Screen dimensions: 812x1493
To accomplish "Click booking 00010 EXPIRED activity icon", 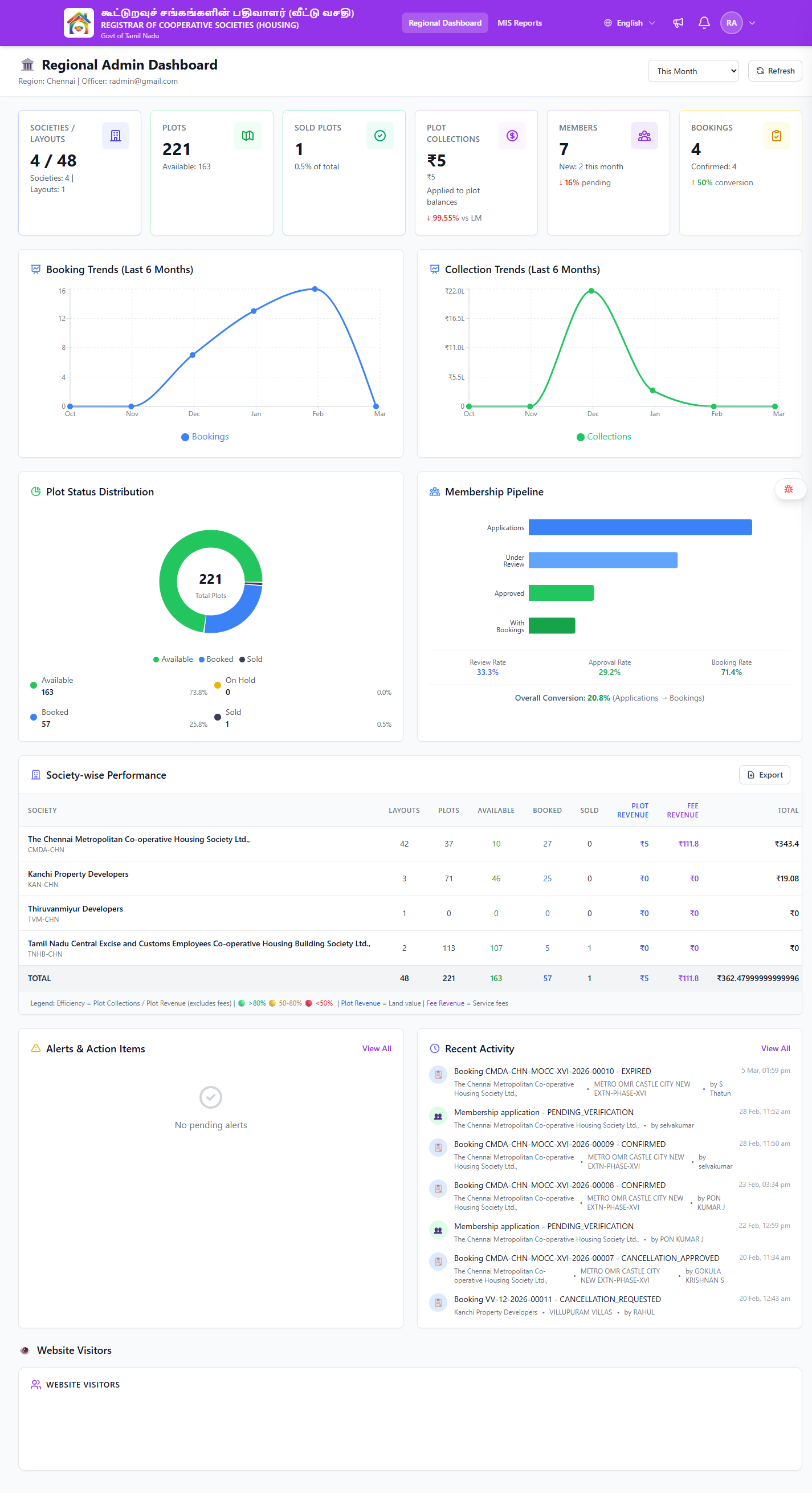I will tap(438, 1075).
